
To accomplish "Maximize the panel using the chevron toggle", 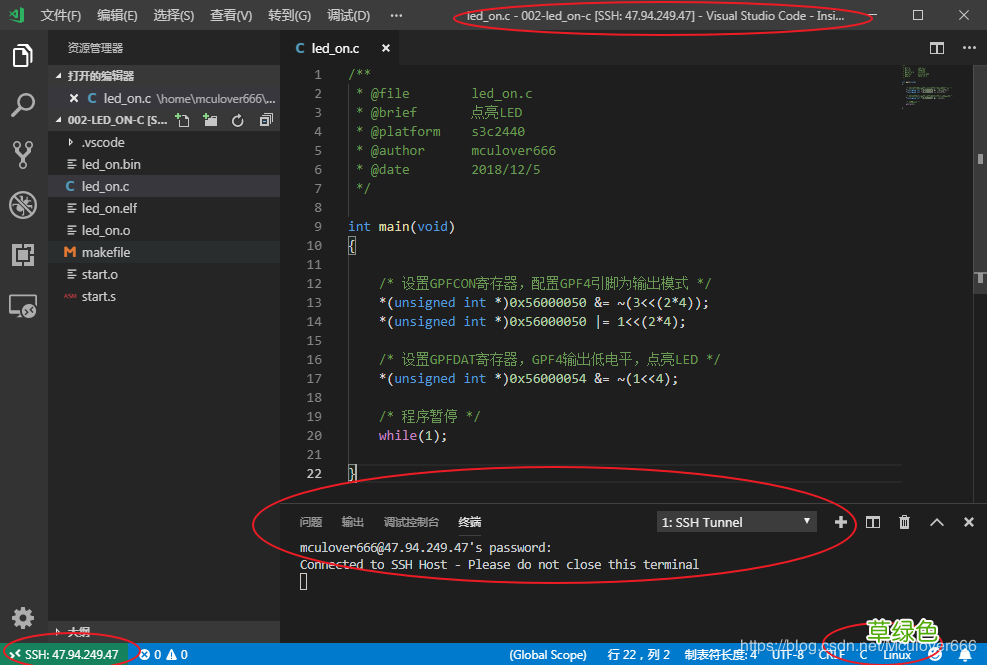I will click(x=936, y=521).
